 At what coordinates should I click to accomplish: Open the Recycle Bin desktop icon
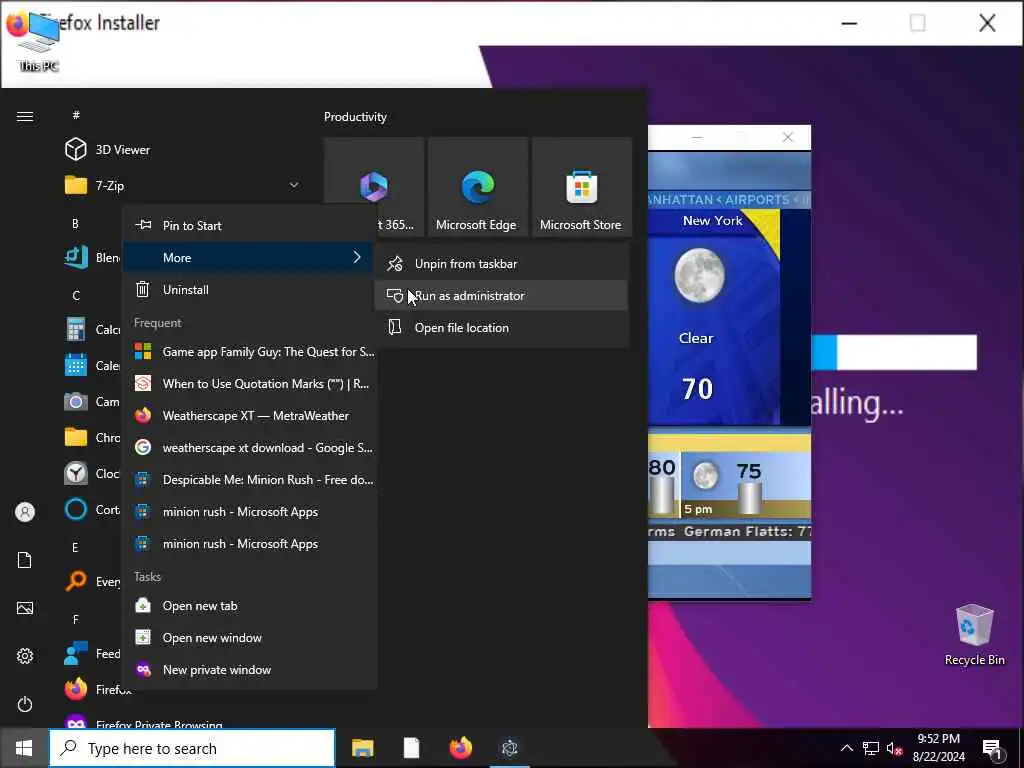pyautogui.click(x=974, y=634)
